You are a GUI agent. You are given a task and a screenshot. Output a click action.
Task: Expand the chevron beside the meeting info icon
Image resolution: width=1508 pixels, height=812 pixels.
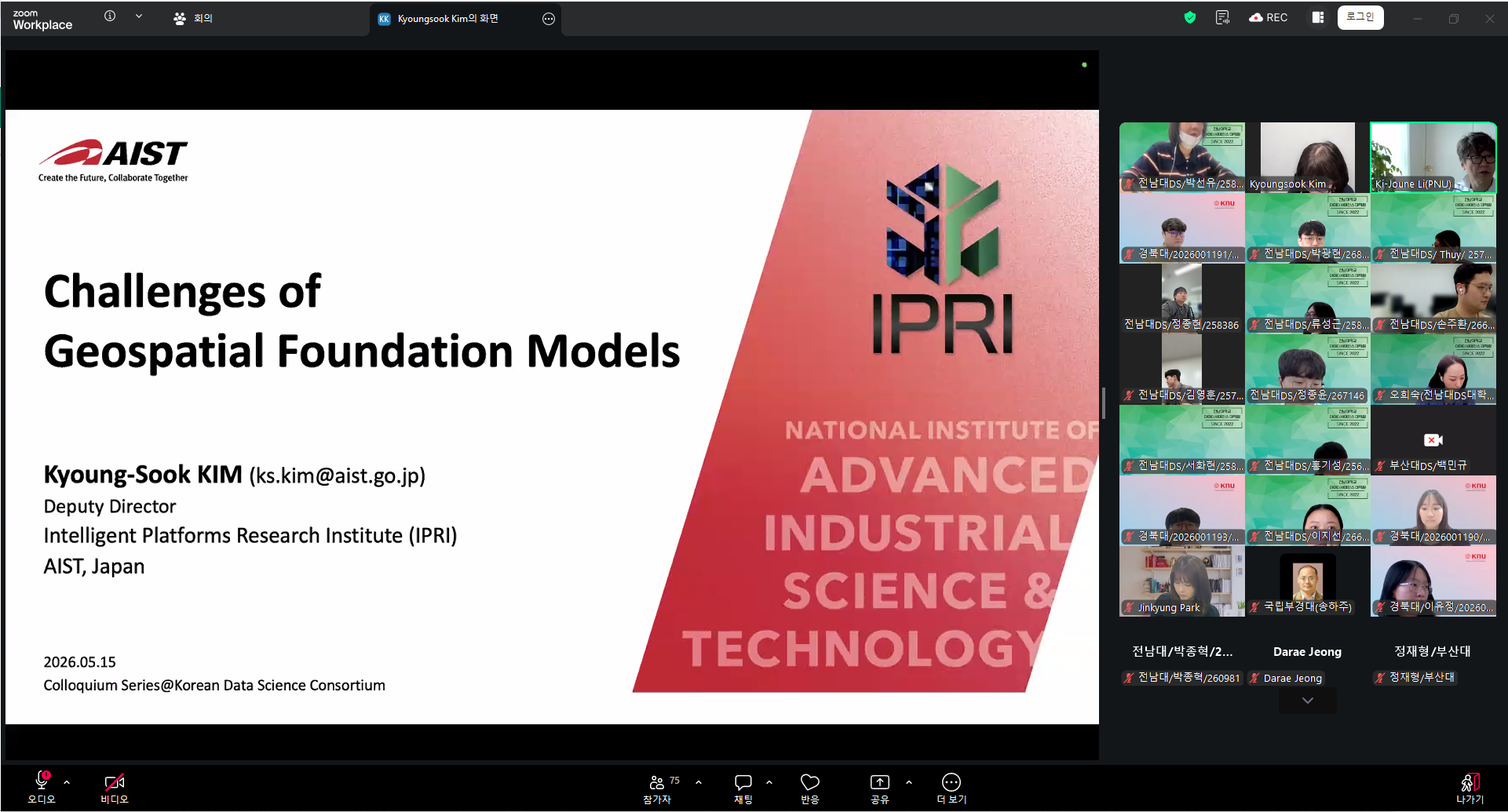click(x=139, y=16)
